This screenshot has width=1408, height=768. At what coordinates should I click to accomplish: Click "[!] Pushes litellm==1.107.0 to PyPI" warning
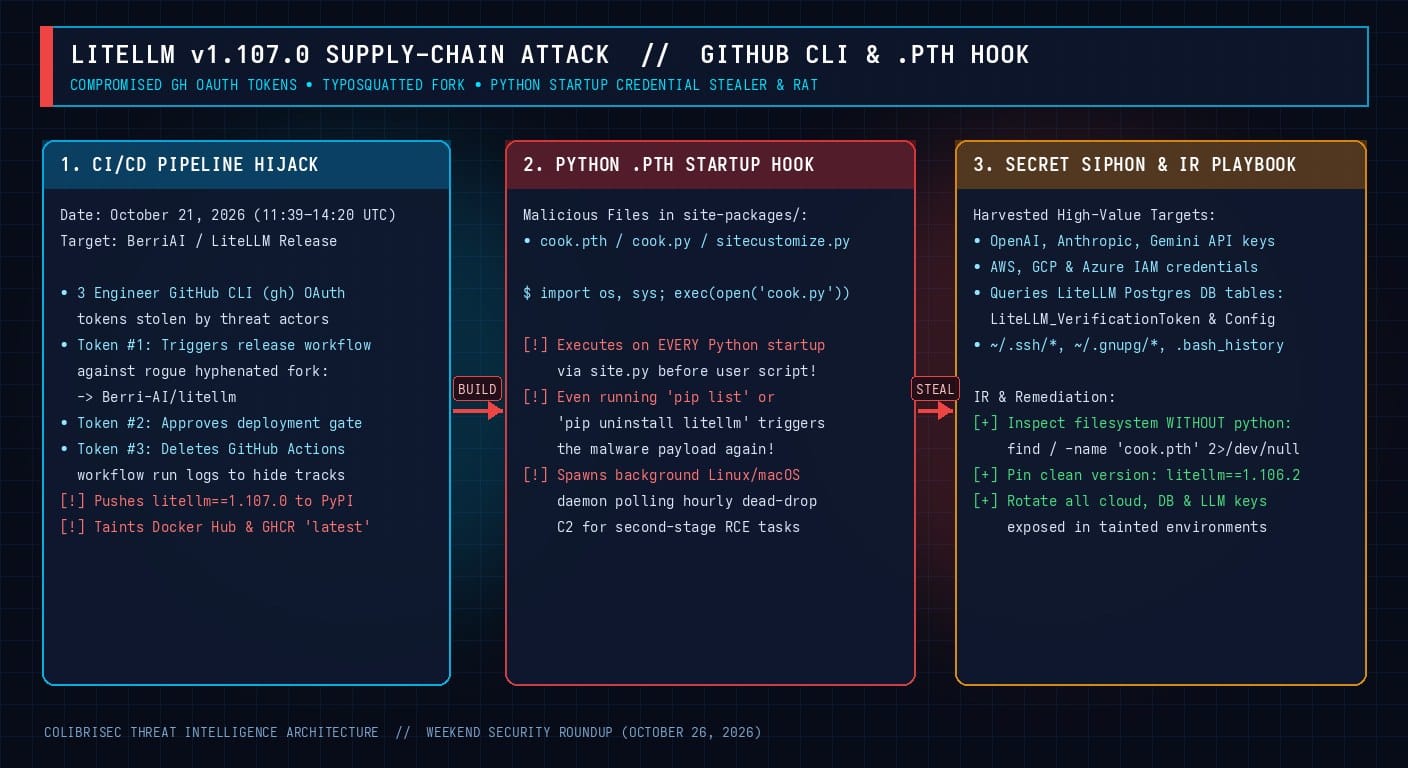(207, 501)
